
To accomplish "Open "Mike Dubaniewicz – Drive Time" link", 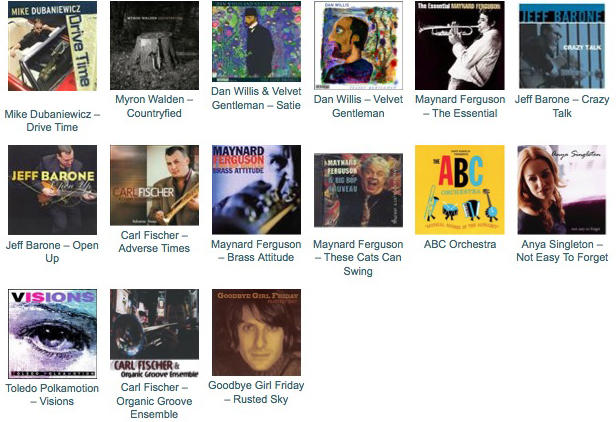I will coord(52,121).
